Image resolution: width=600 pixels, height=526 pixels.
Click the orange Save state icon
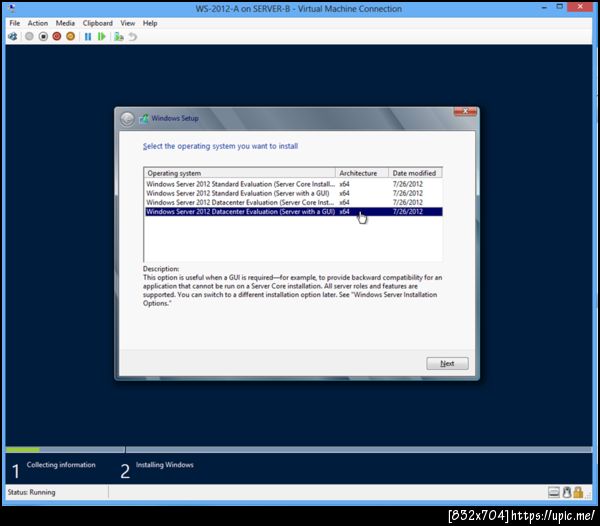pos(70,37)
